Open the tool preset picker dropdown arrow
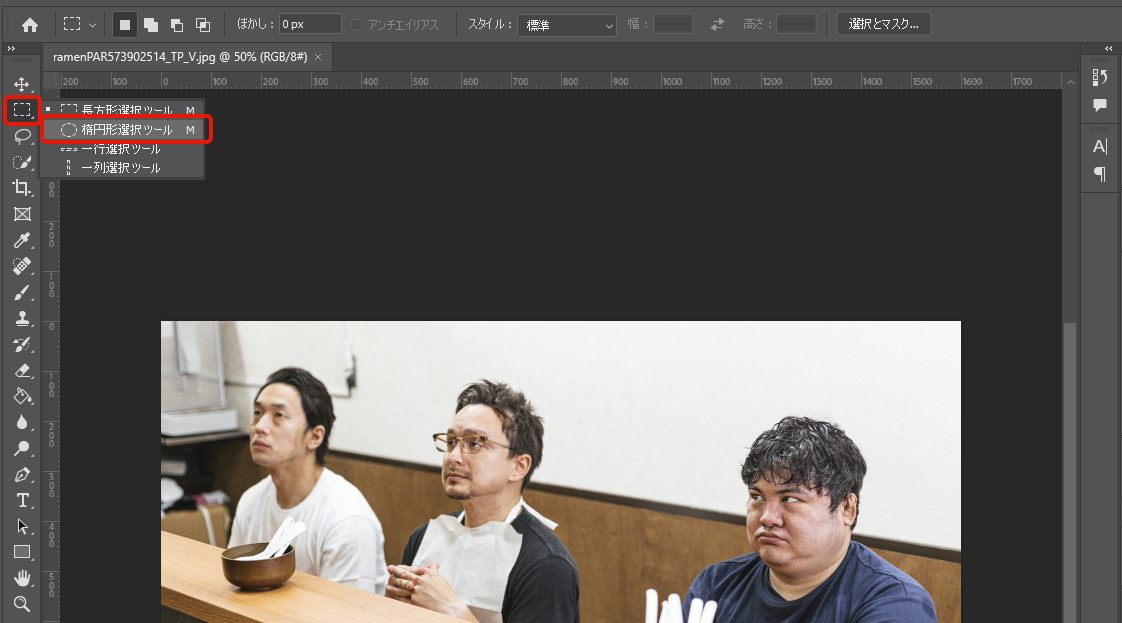Image resolution: width=1122 pixels, height=623 pixels. point(93,24)
